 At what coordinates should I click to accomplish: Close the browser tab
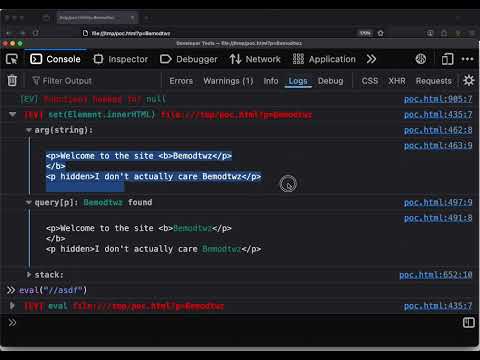132,18
